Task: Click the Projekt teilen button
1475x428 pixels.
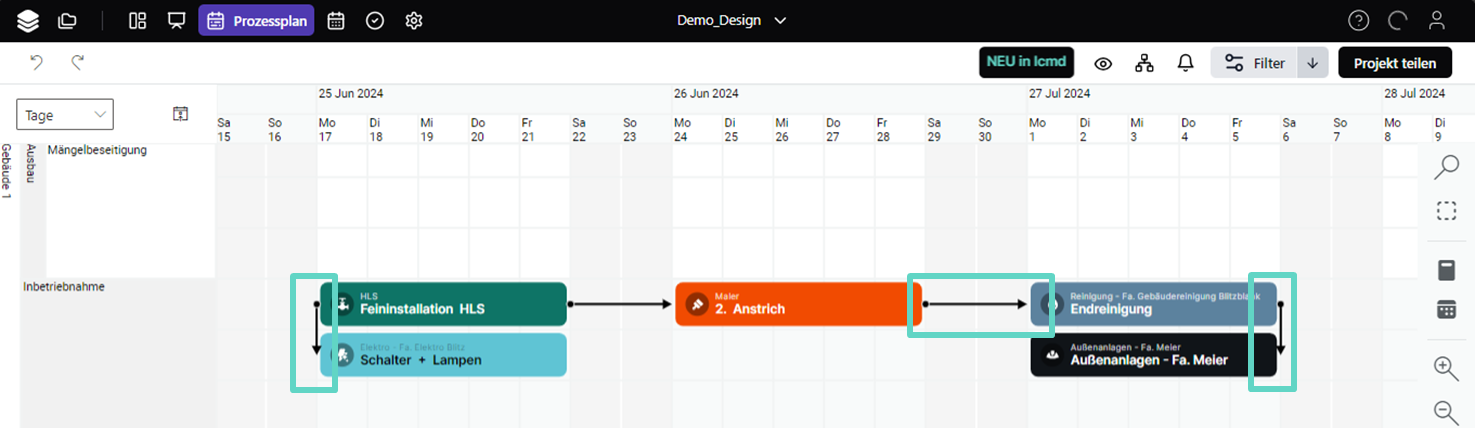Action: 1394,63
